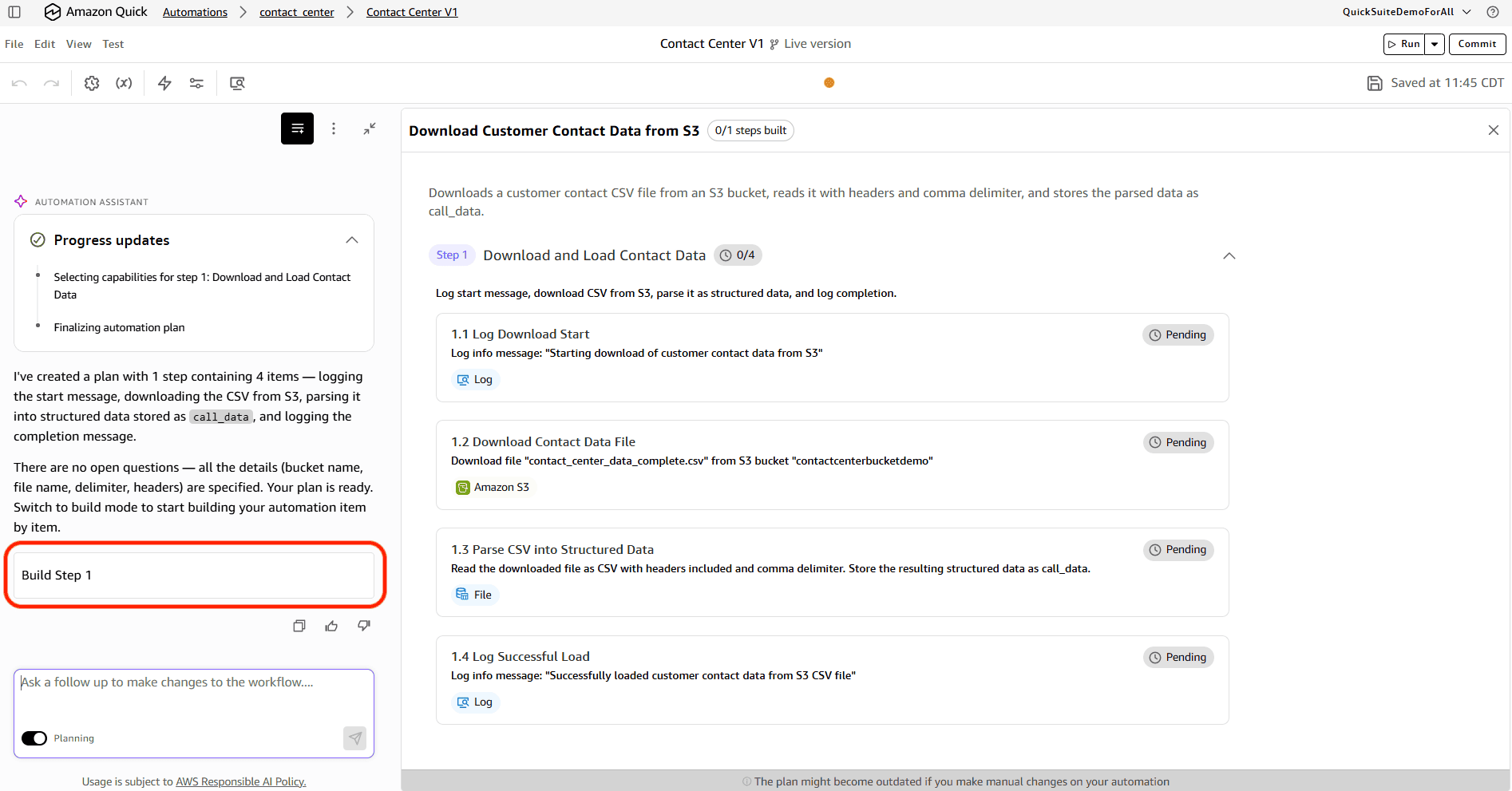Click Pending status for Parse CSV item

tap(1178, 550)
